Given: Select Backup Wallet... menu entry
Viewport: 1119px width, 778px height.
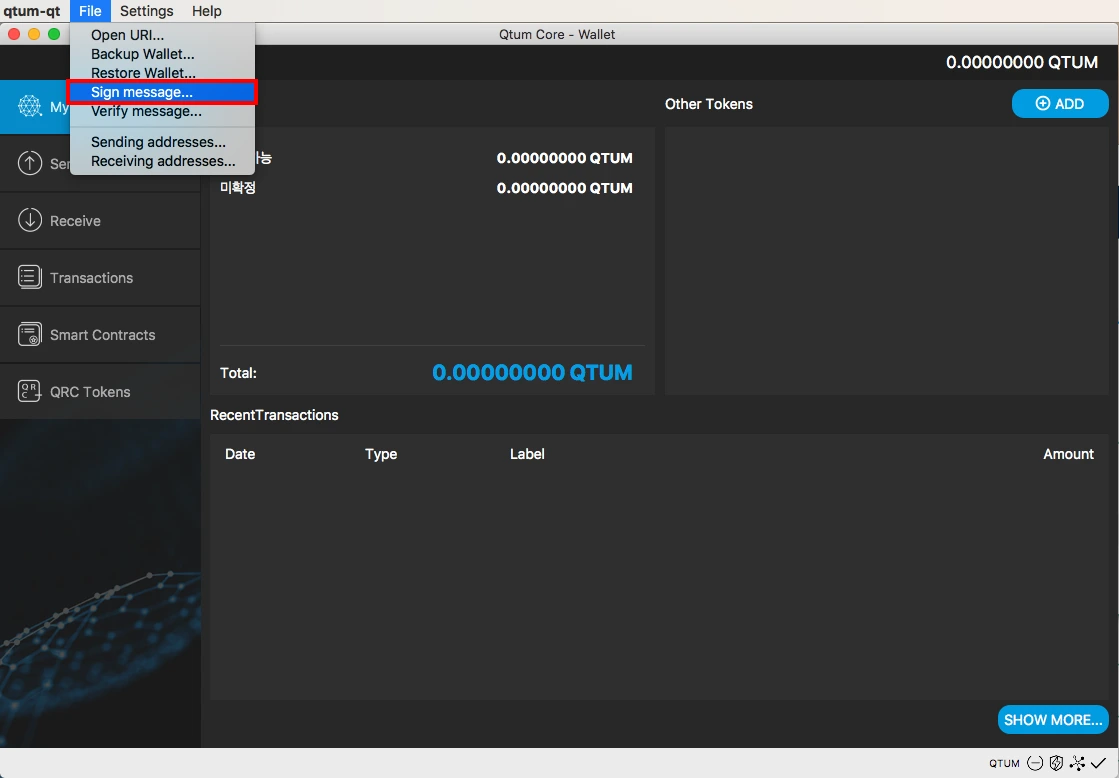Looking at the screenshot, I should click(162, 54).
